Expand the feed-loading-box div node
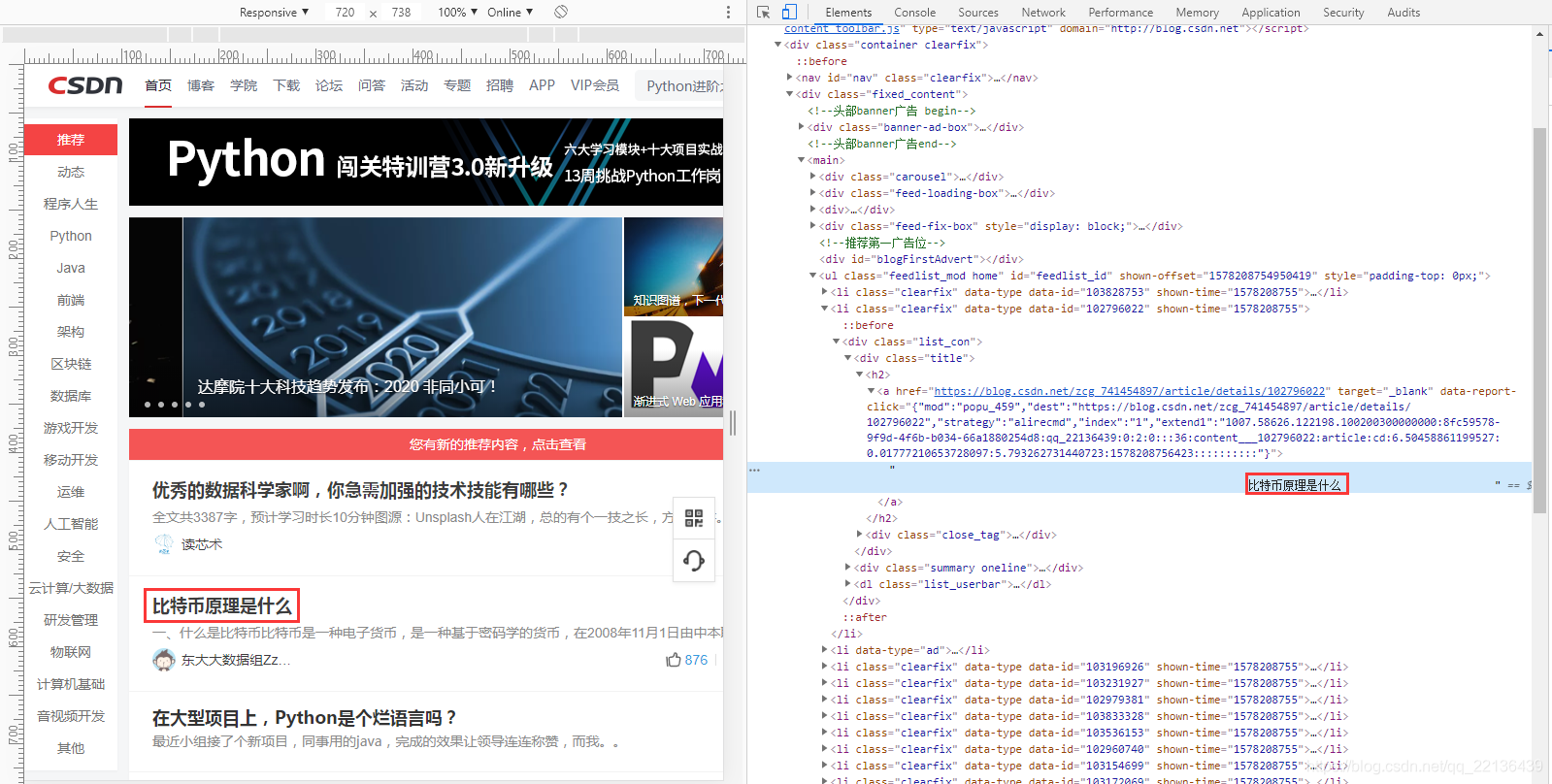This screenshot has height=784, width=1552. (x=812, y=193)
